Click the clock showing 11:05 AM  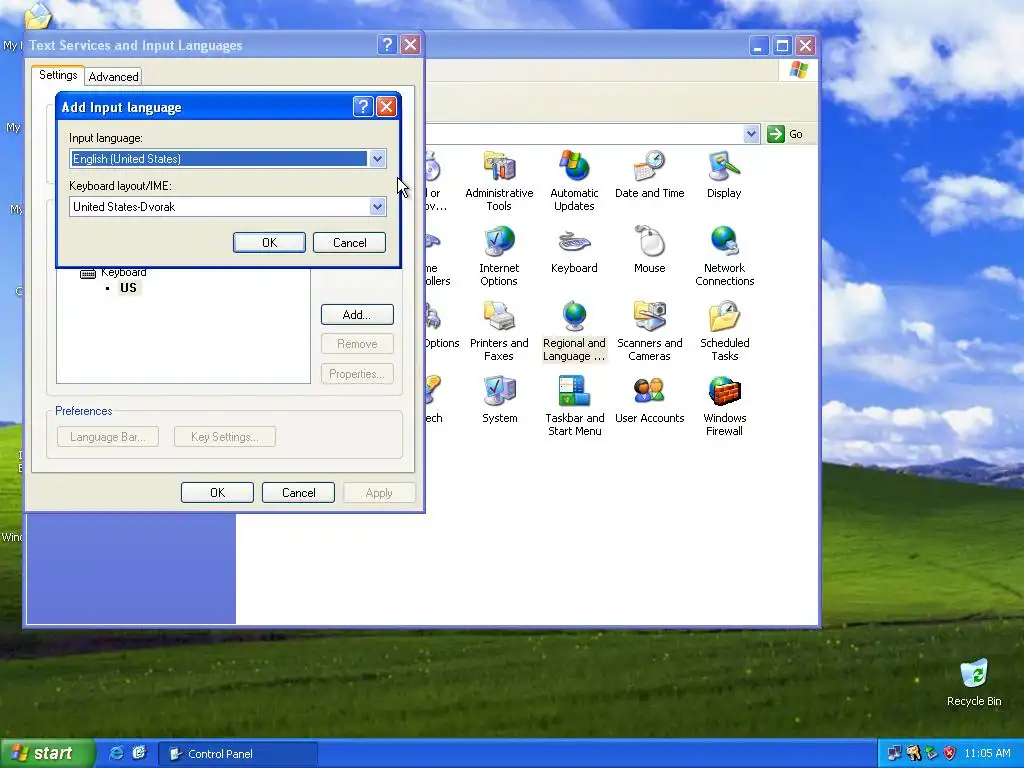pos(987,753)
